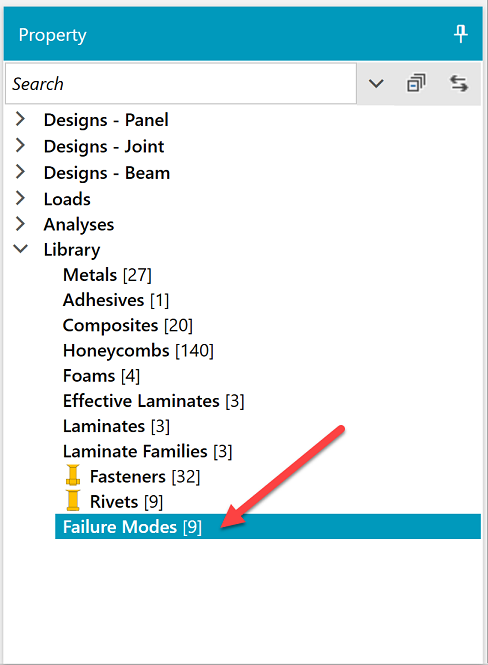Expand the Designs - Joint node
Image resolution: width=488 pixels, height=665 pixels.
click(20, 145)
